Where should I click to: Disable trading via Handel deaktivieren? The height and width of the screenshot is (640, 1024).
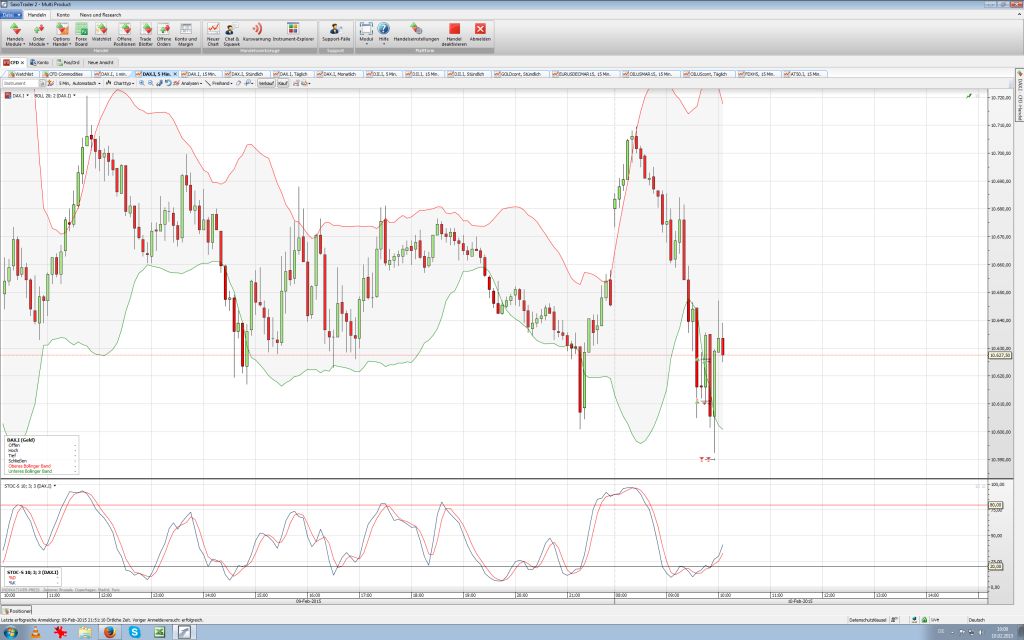click(452, 35)
